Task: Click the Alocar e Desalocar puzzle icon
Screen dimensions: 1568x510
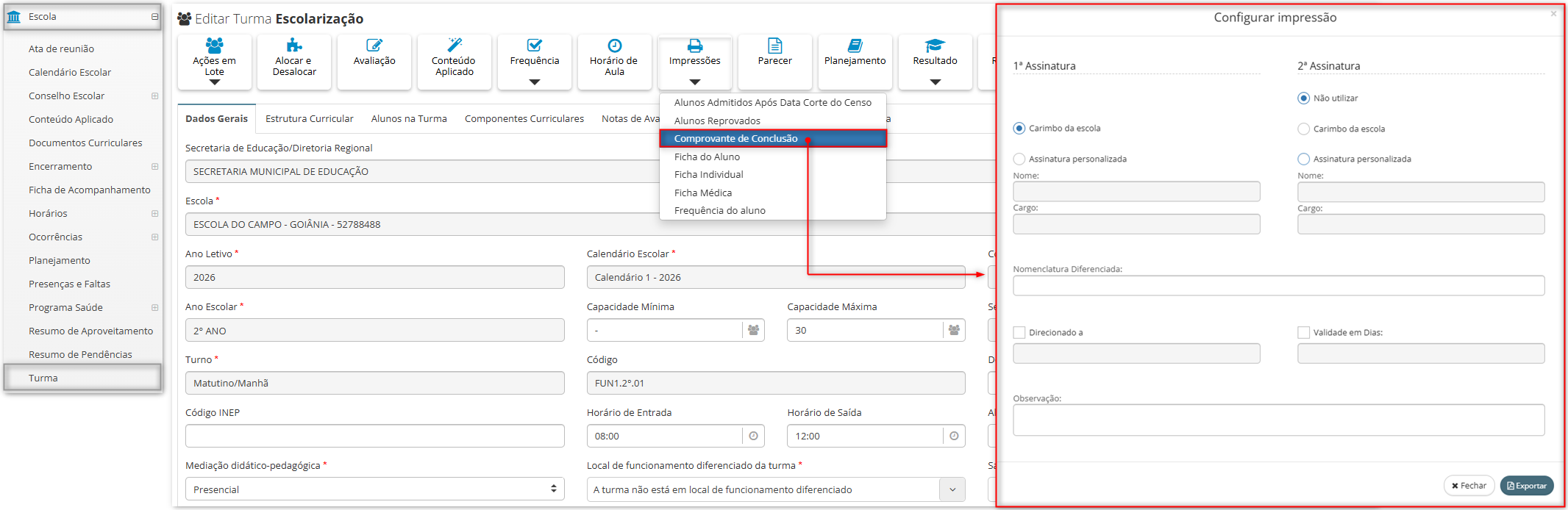Action: point(294,45)
